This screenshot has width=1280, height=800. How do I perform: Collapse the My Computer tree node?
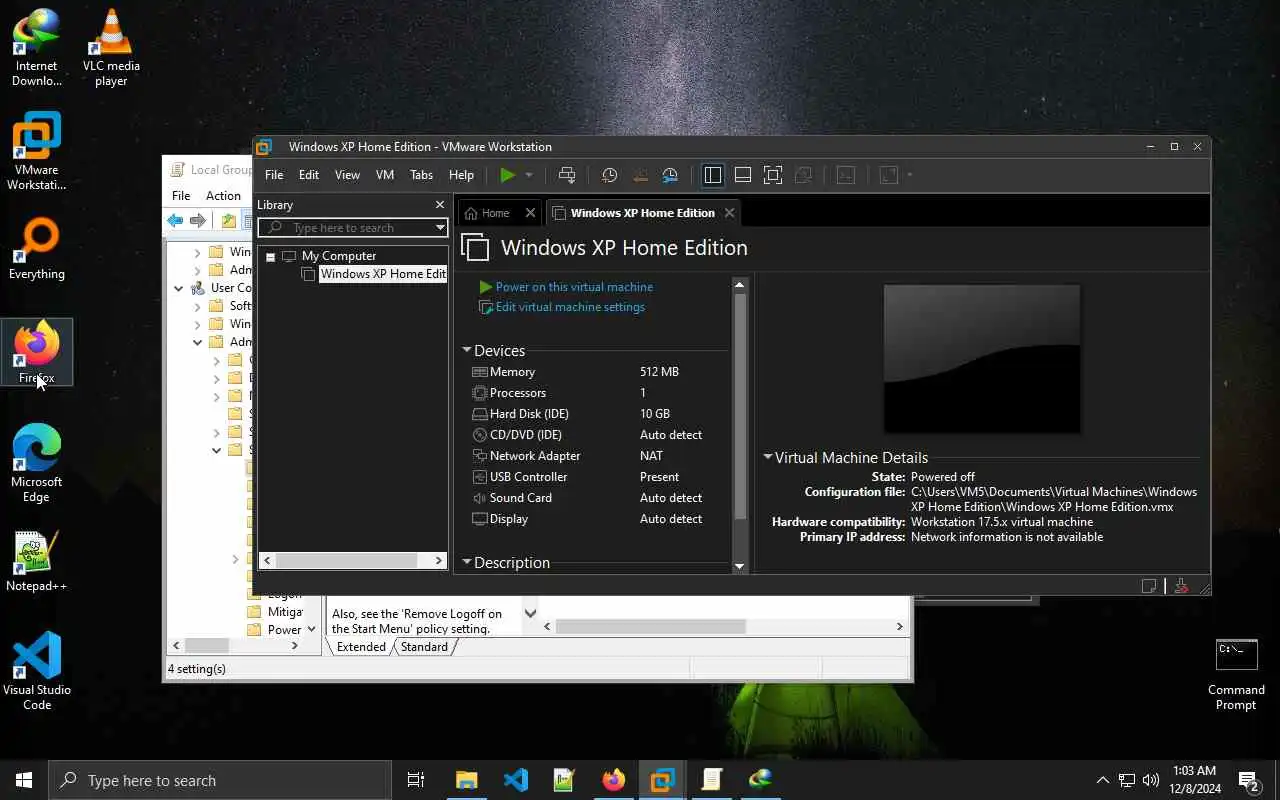270,256
